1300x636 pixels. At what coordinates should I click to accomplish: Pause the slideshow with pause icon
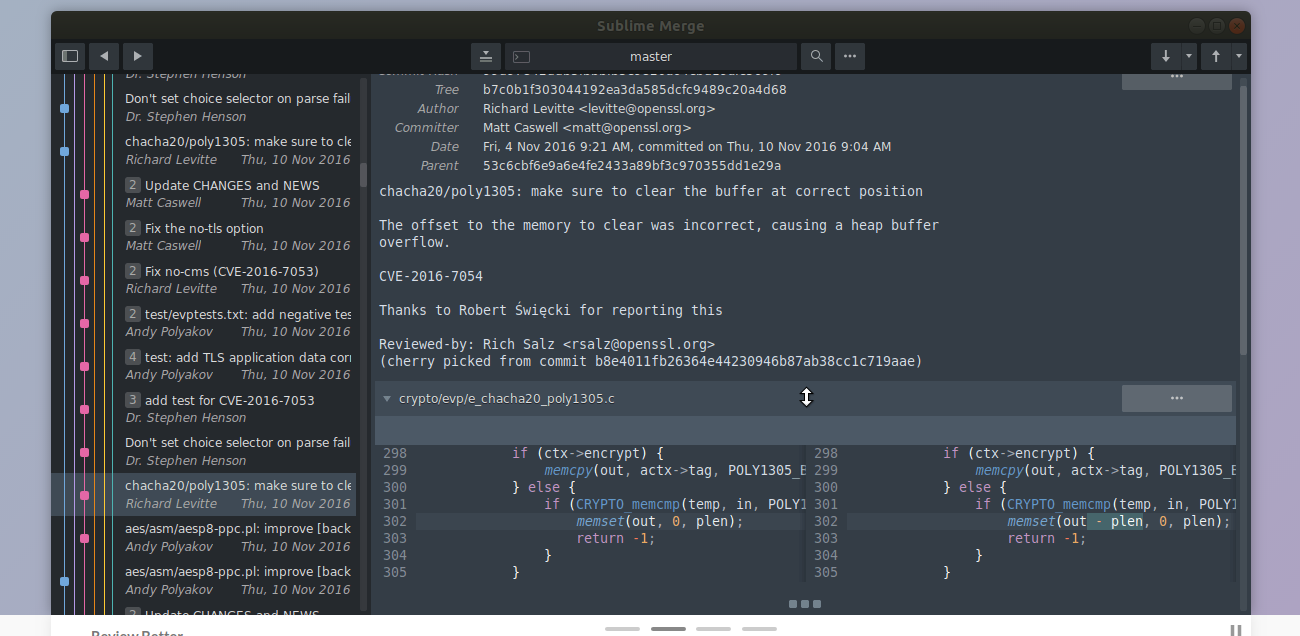pos(1236,630)
